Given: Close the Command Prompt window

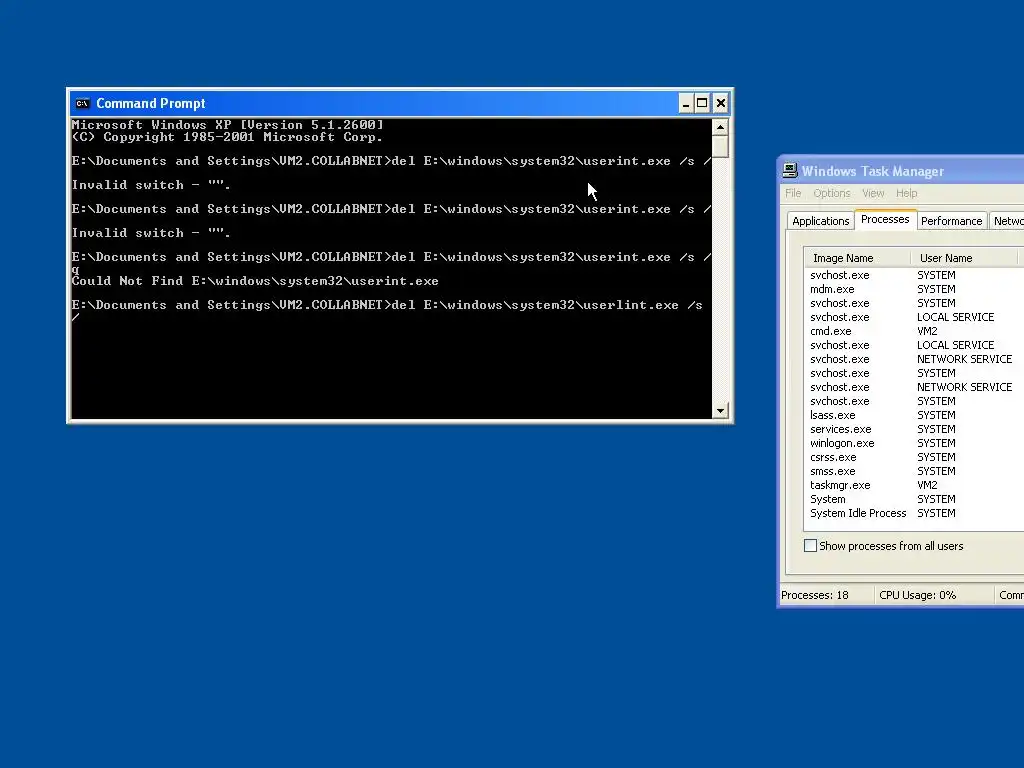Looking at the screenshot, I should click(x=720, y=103).
